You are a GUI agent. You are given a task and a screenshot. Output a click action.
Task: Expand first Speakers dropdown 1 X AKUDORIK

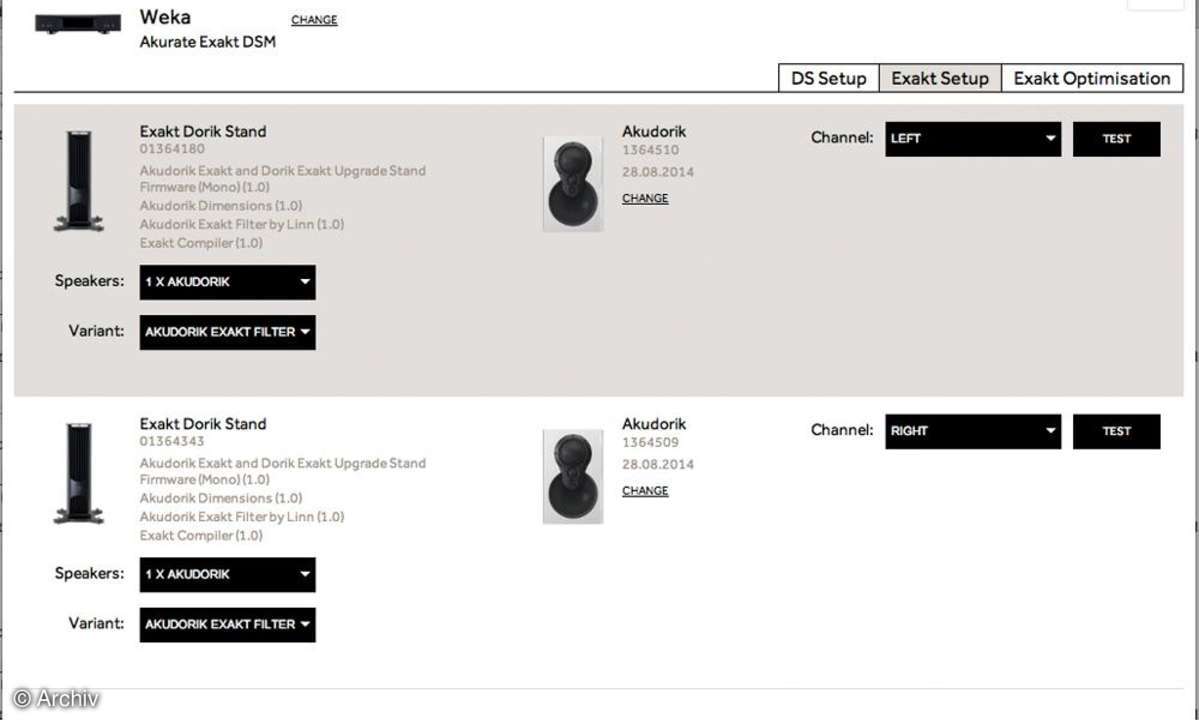[227, 282]
